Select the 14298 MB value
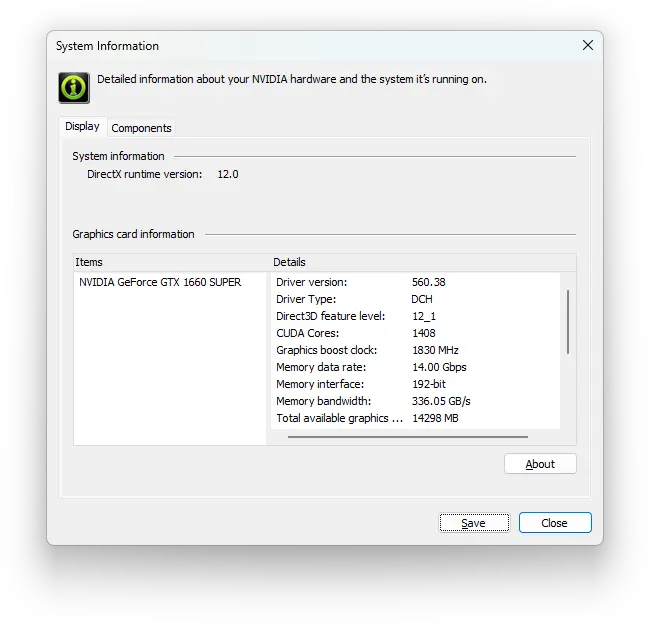649x625 pixels. coord(435,418)
